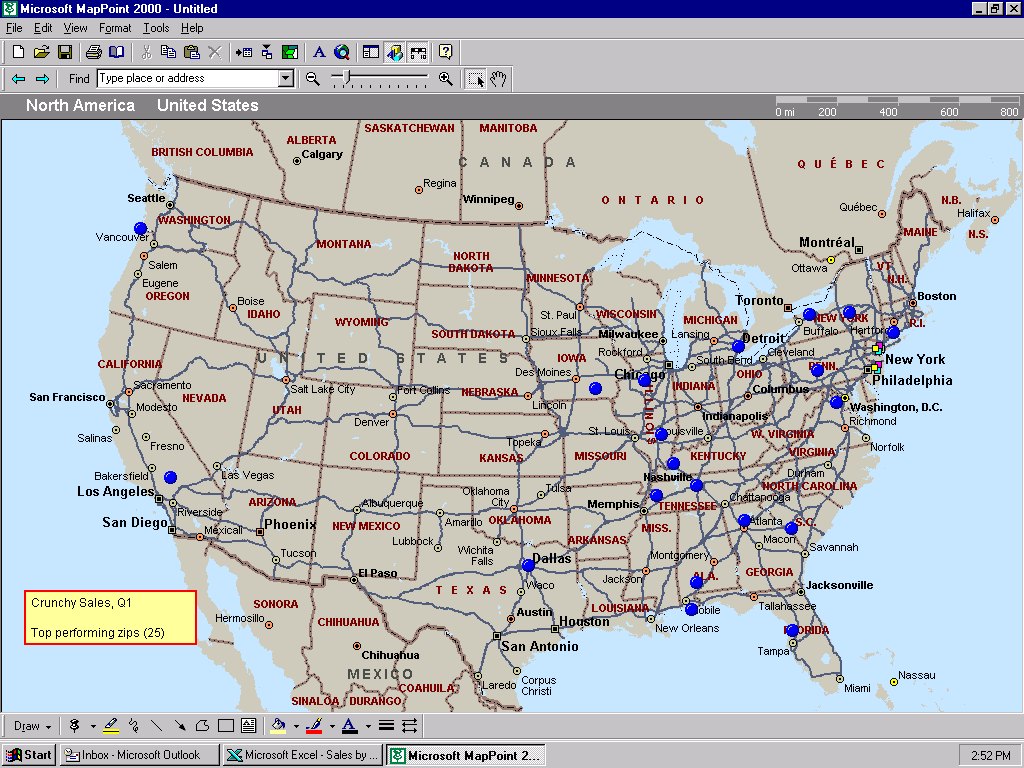Image resolution: width=1024 pixels, height=768 pixels.
Task: Expand the Draw menu dropdown
Action: [x=32, y=726]
